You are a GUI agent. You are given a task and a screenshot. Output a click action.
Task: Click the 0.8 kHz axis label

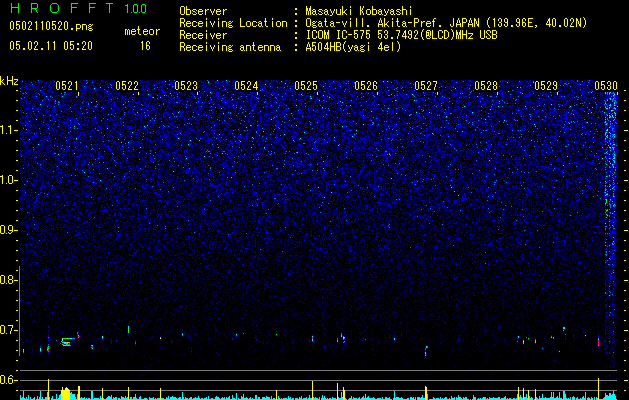[9, 280]
